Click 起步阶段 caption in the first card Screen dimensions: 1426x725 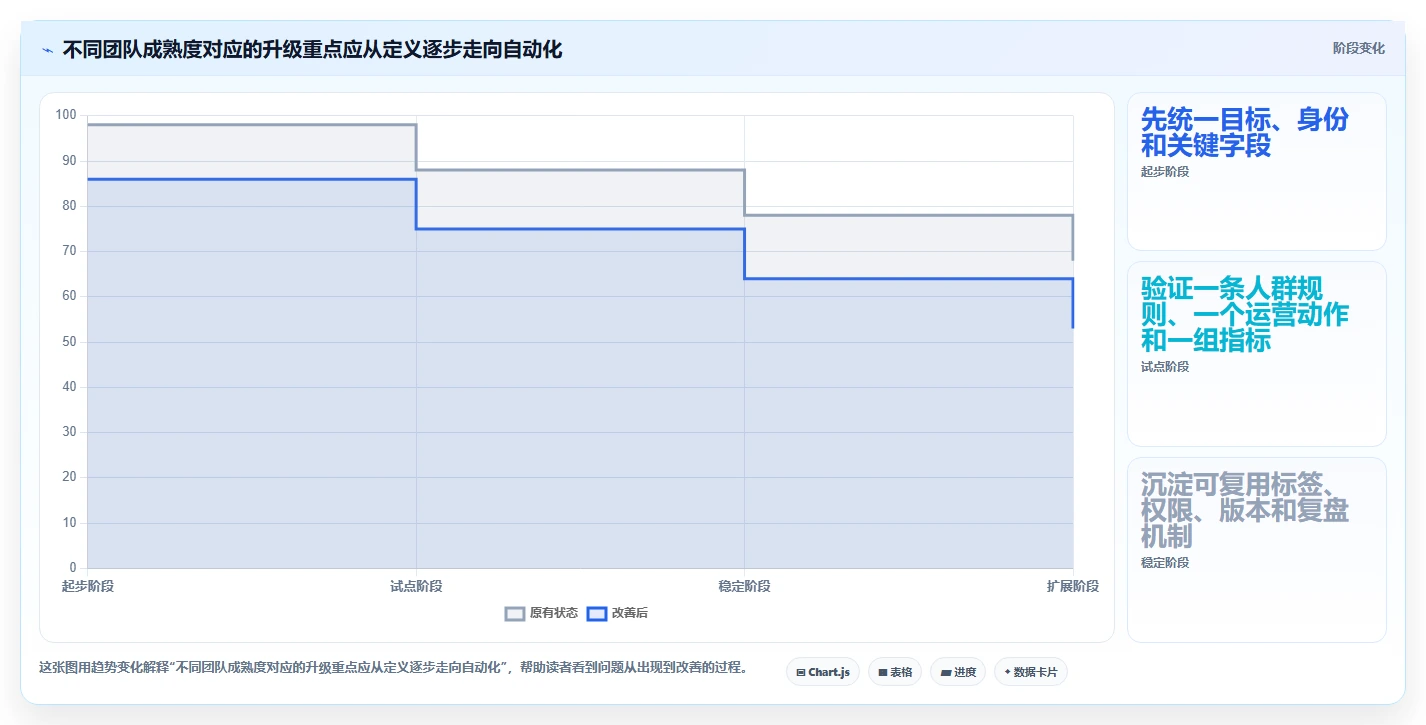(1165, 171)
